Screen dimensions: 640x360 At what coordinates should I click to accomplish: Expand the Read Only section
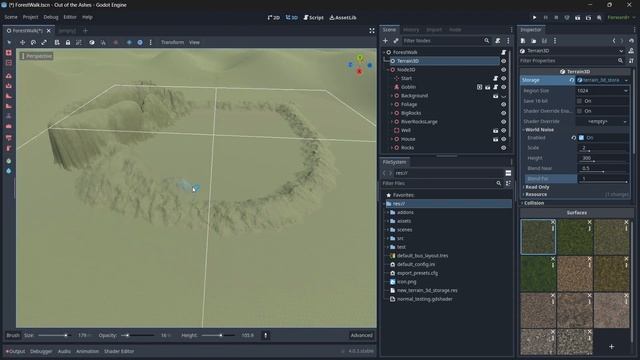click(537, 187)
